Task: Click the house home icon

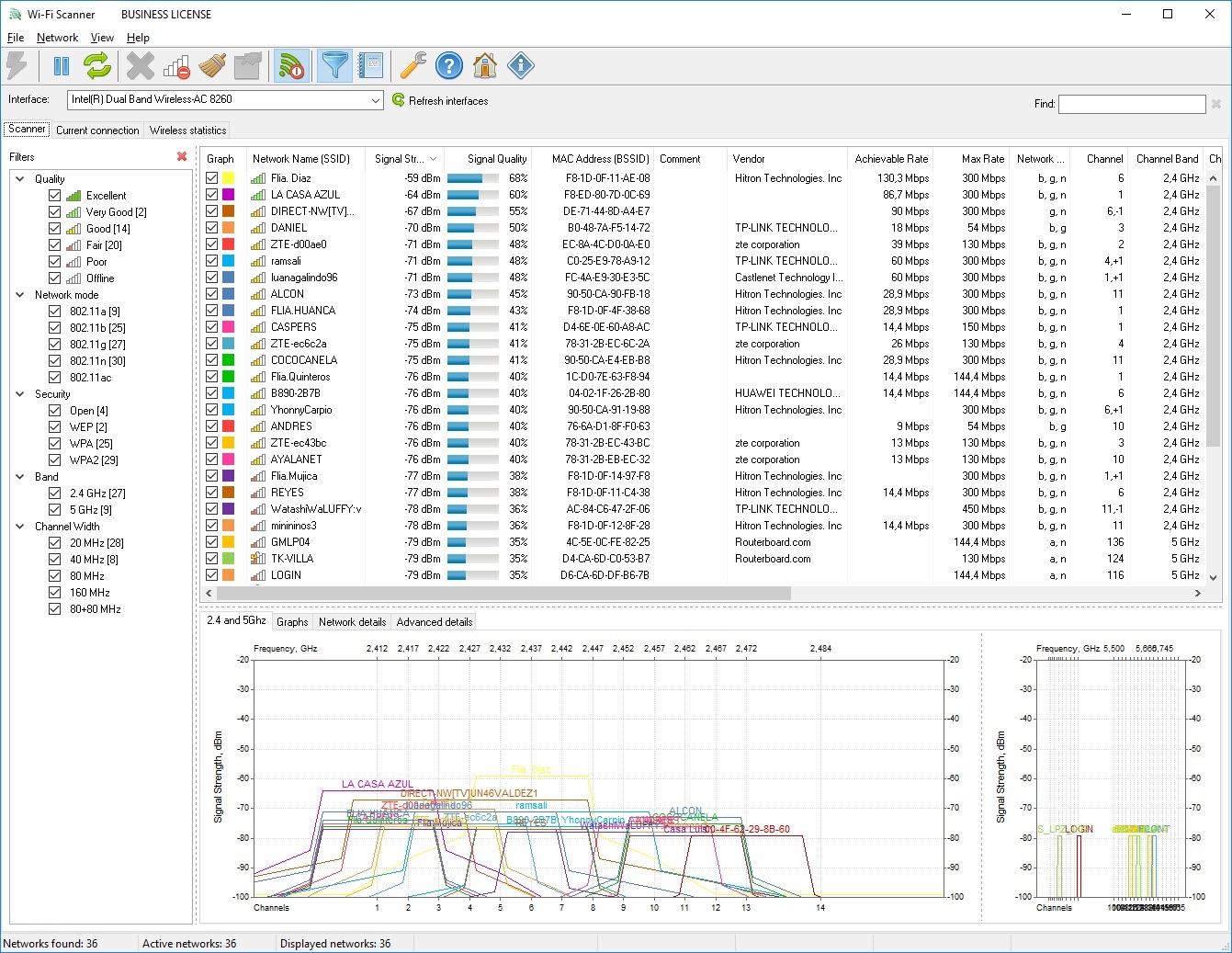Action: [485, 66]
